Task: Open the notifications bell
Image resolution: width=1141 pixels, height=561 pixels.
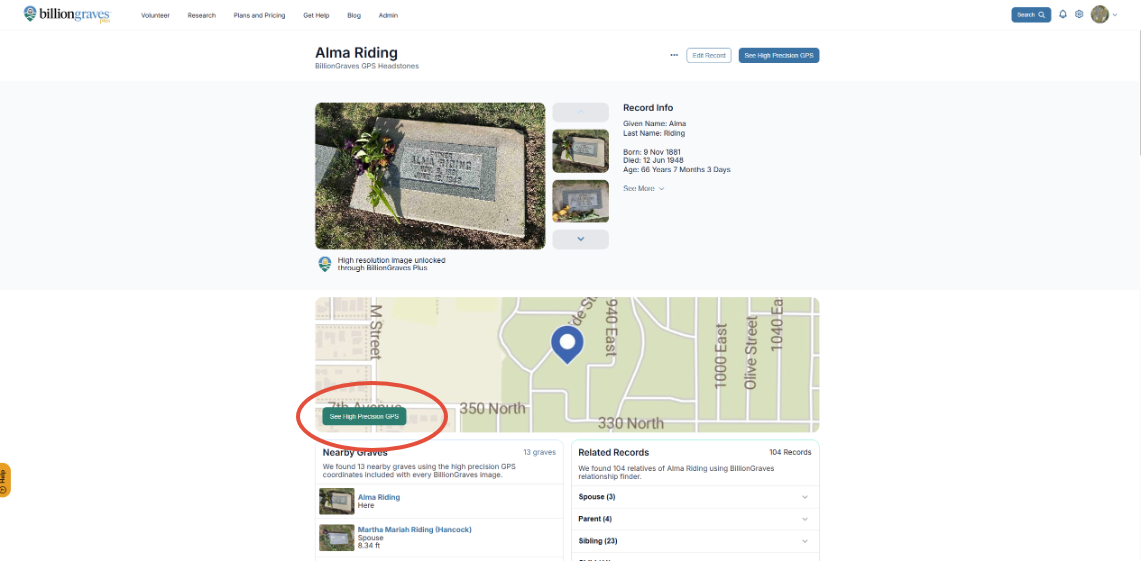Action: tap(1062, 14)
